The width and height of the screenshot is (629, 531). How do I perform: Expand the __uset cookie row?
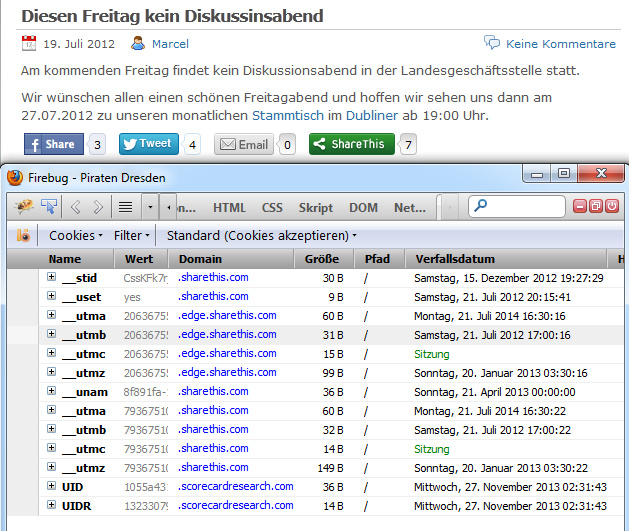pos(51,296)
